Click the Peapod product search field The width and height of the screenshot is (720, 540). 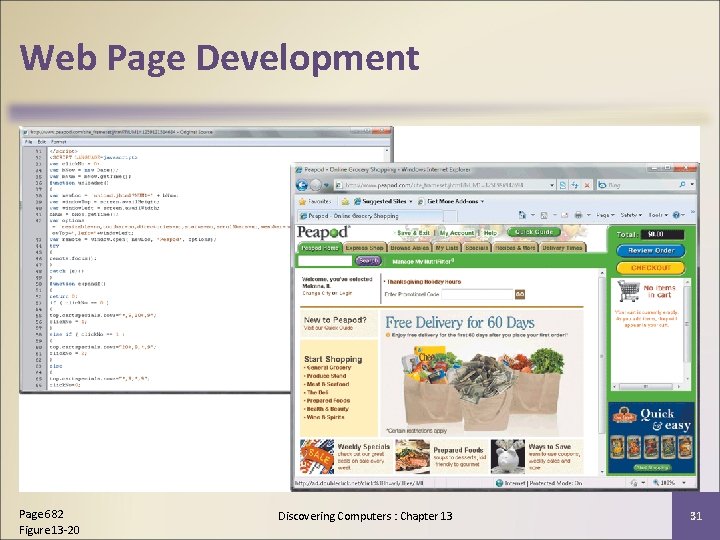tap(325, 261)
